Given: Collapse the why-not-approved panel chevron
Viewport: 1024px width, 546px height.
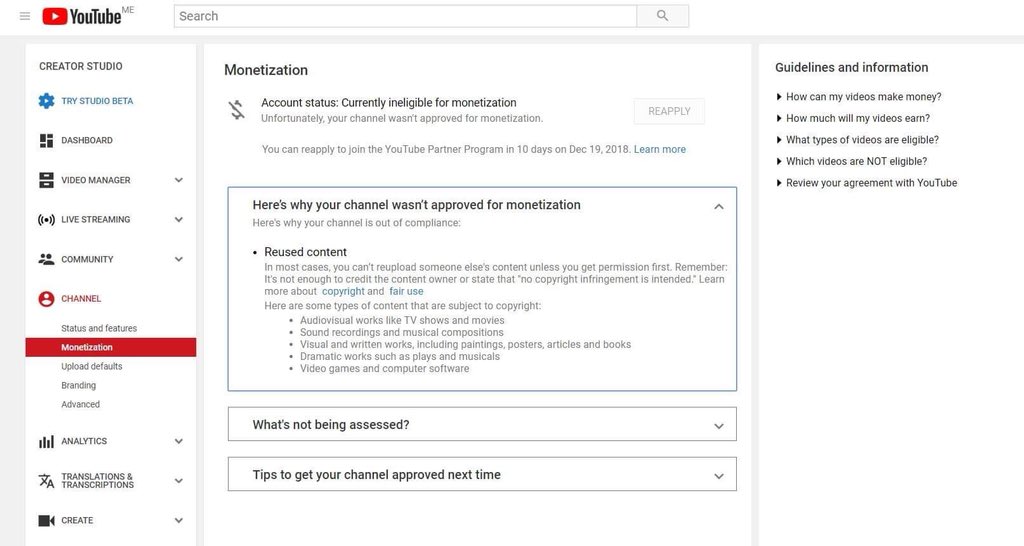Looking at the screenshot, I should [718, 206].
